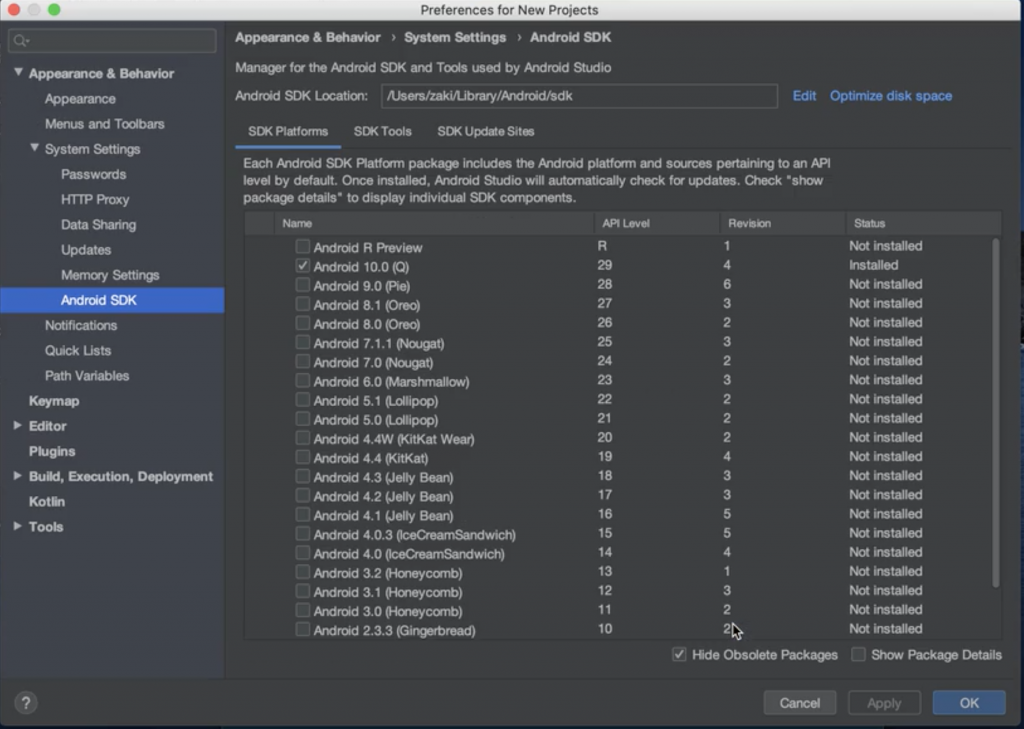Select Path Variables in sidebar
Screen dimensions: 1024x729
pyautogui.click(x=87, y=376)
